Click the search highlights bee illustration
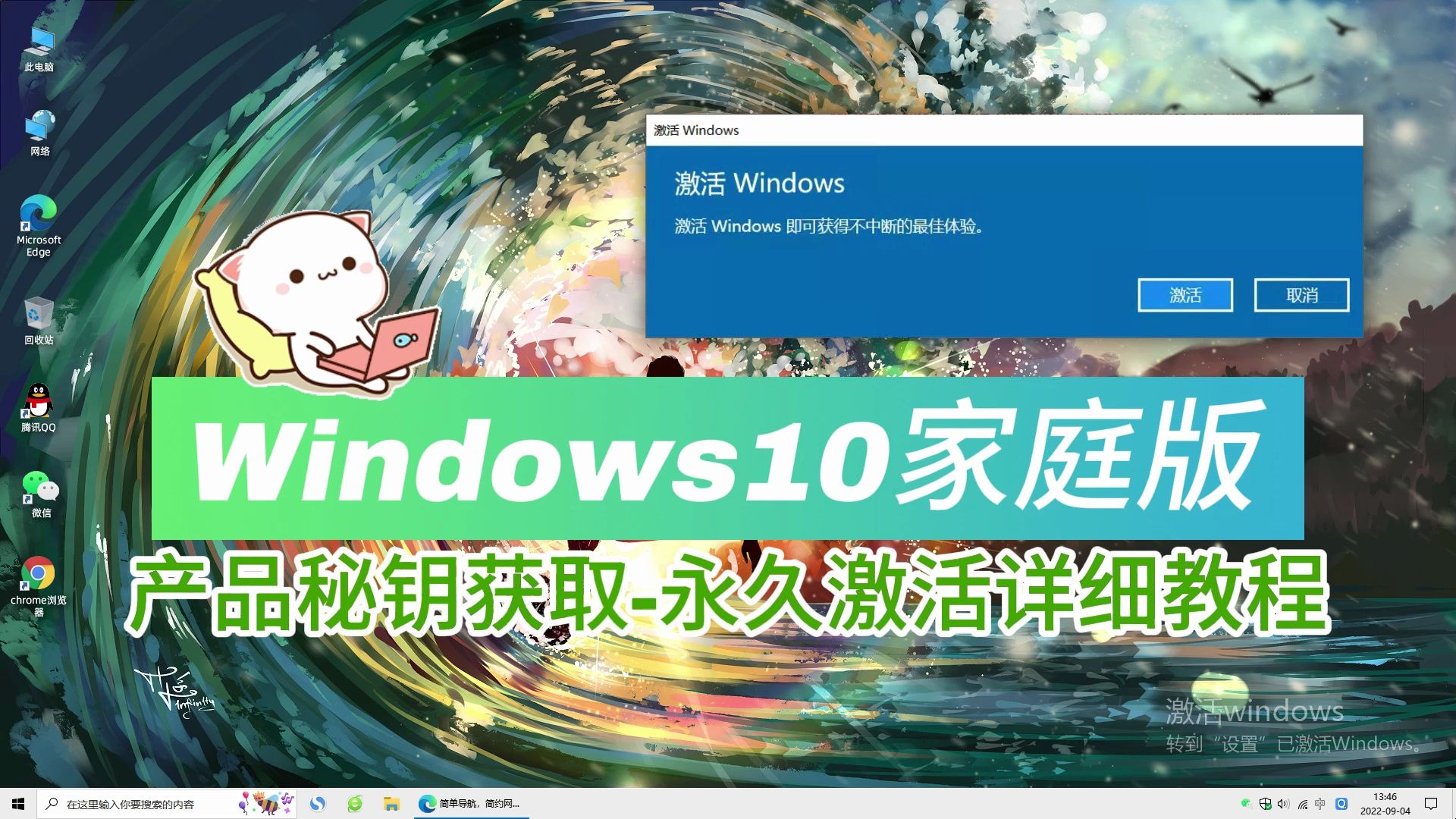1456x819 pixels. [x=266, y=803]
